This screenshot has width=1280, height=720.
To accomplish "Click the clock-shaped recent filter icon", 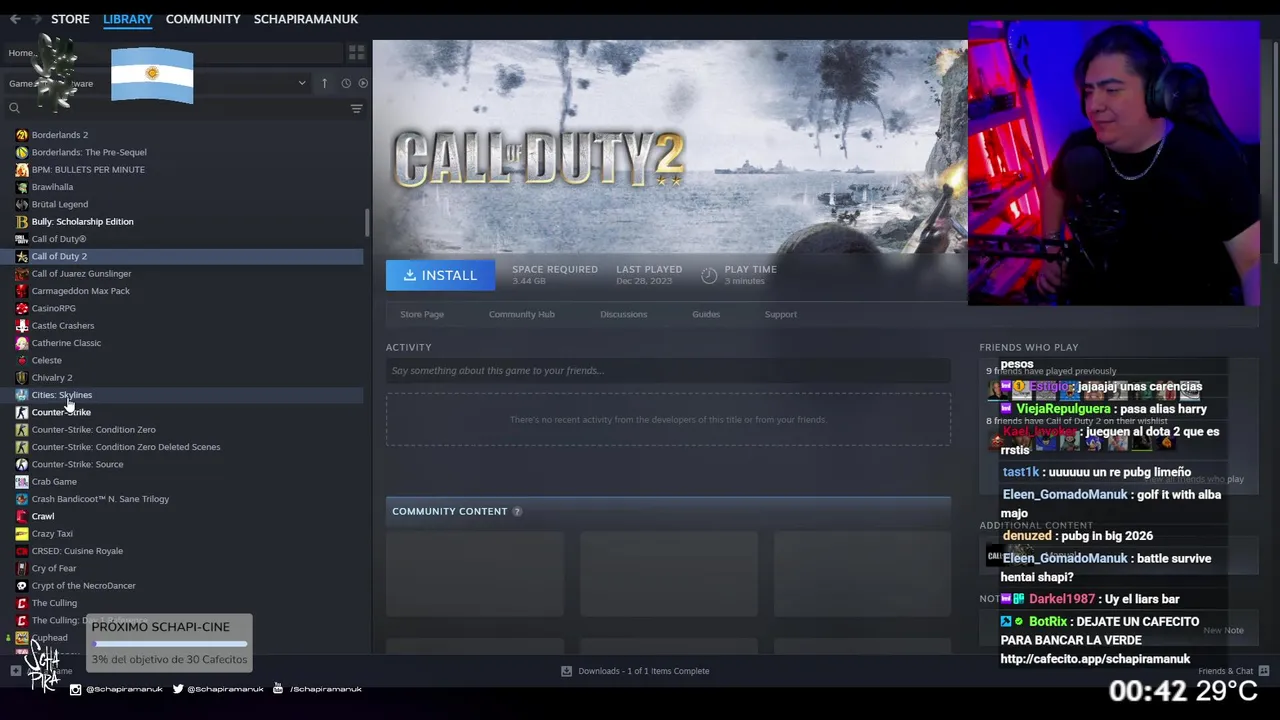I will point(346,83).
